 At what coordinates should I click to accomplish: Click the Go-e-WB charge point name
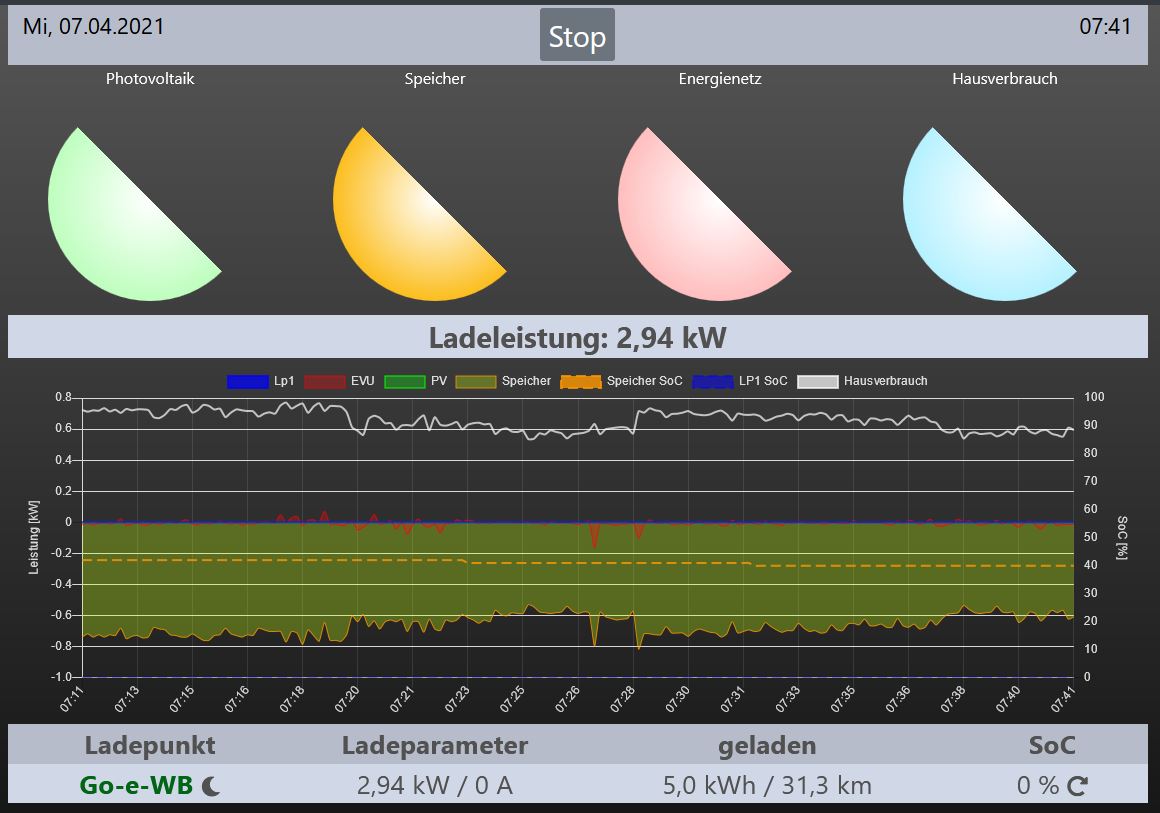pos(135,786)
